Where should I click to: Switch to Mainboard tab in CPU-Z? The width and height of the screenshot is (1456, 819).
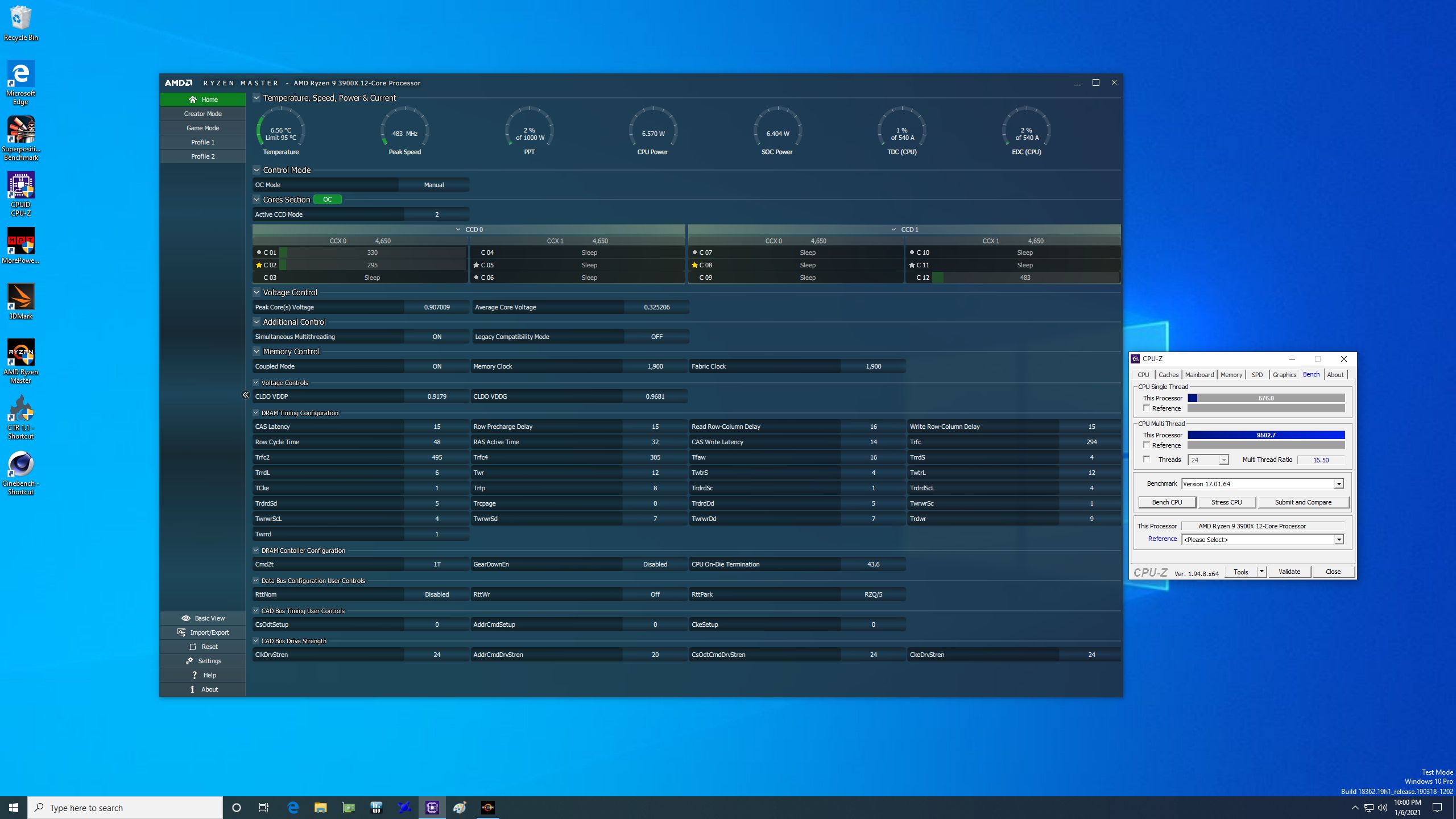[x=1199, y=375]
